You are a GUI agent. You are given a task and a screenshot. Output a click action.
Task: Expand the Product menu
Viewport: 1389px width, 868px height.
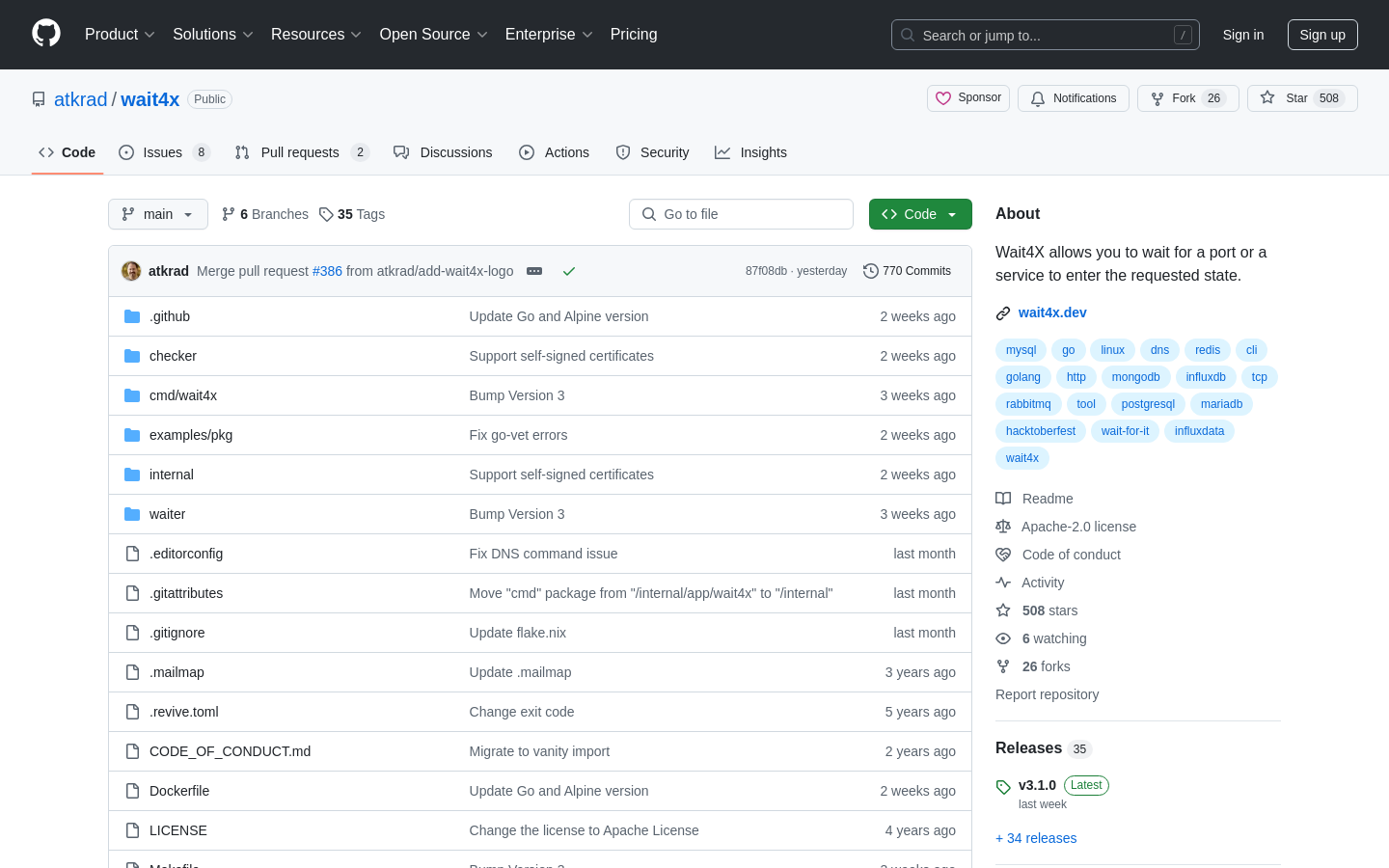click(x=120, y=34)
